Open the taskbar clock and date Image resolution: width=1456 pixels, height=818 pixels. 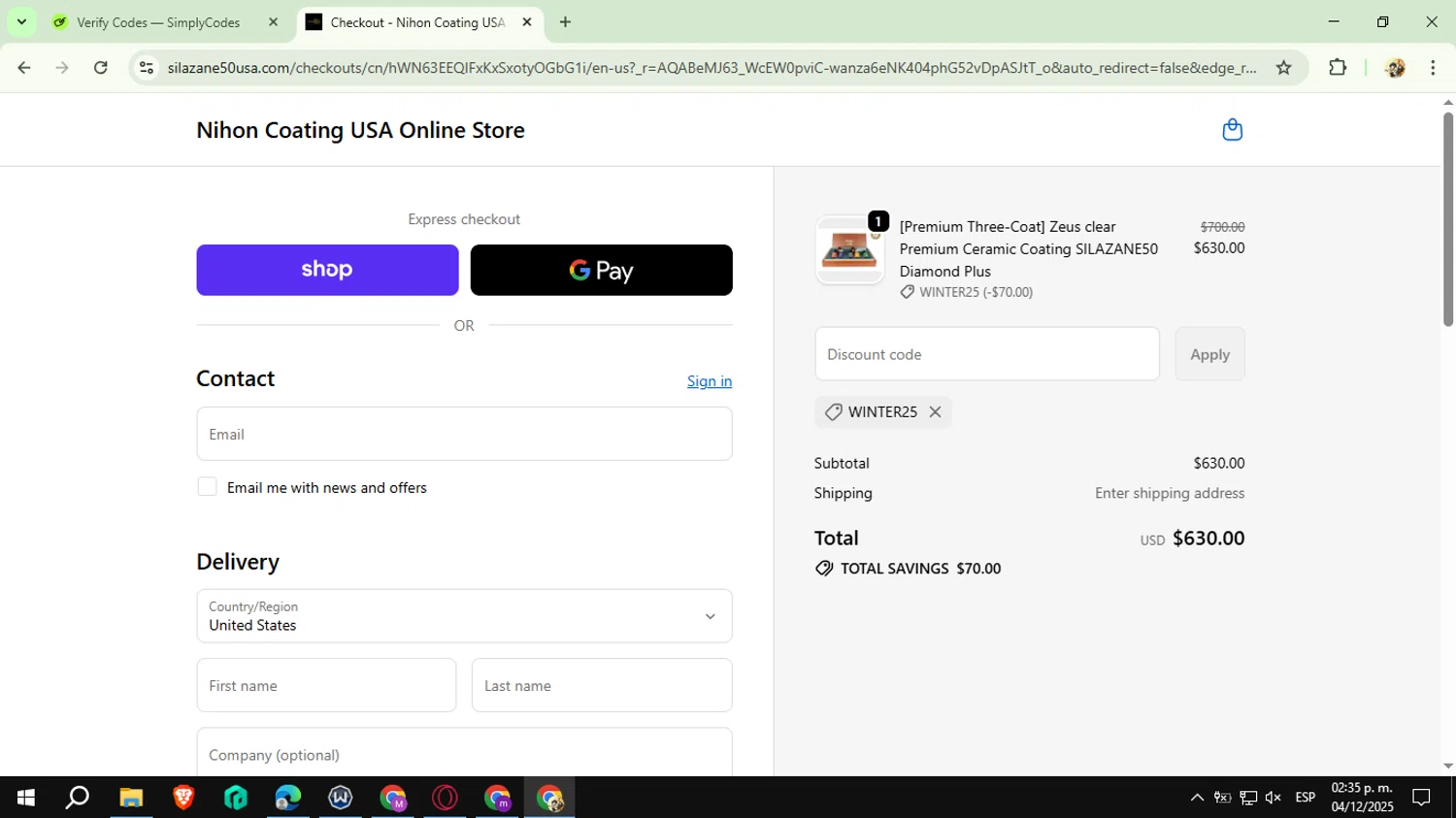pyautogui.click(x=1362, y=798)
